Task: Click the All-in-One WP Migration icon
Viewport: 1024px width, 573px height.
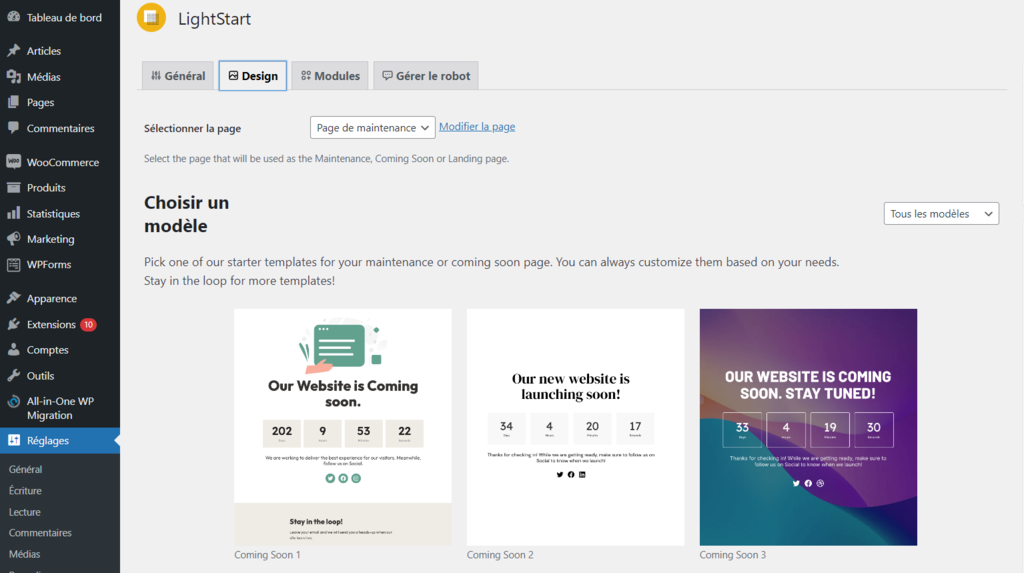Action: tap(14, 401)
